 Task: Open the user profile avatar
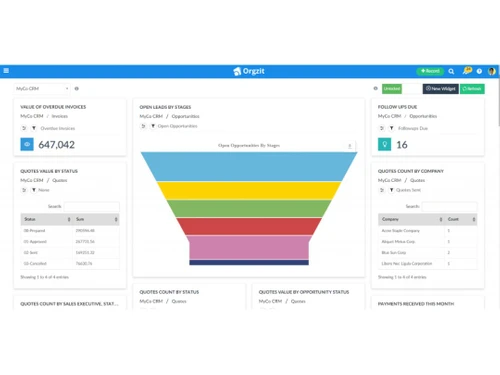(492, 71)
